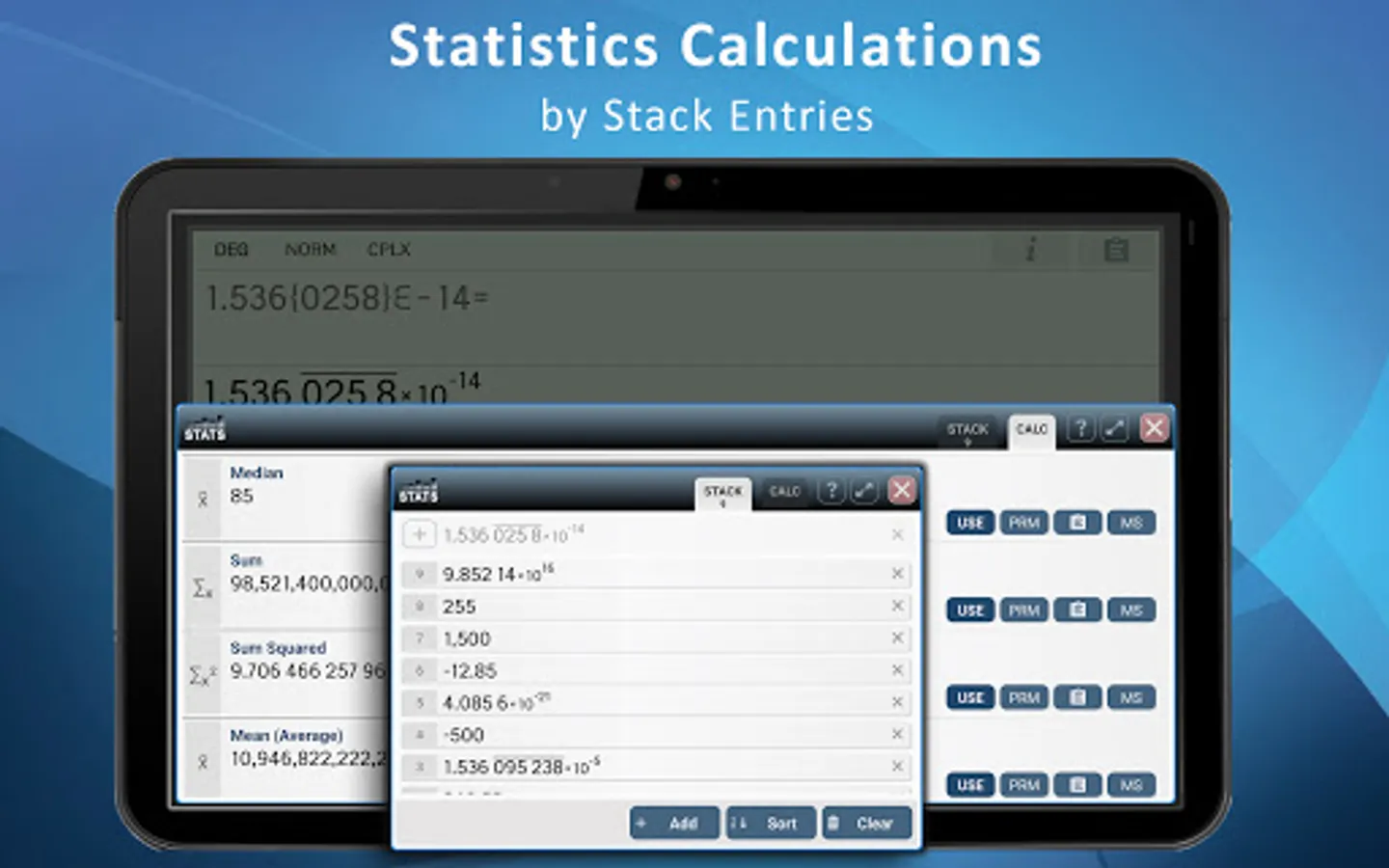Remove stack entry 4.085 6×10
This screenshot has width=1389, height=868.
pyautogui.click(x=897, y=702)
